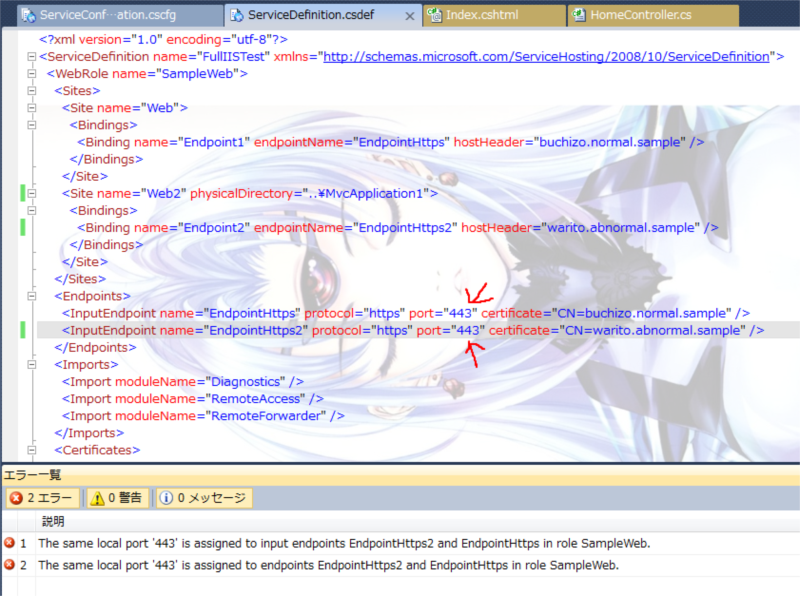Click the Import Diagnostics line
Screen dimensions: 800x596
coord(183,382)
